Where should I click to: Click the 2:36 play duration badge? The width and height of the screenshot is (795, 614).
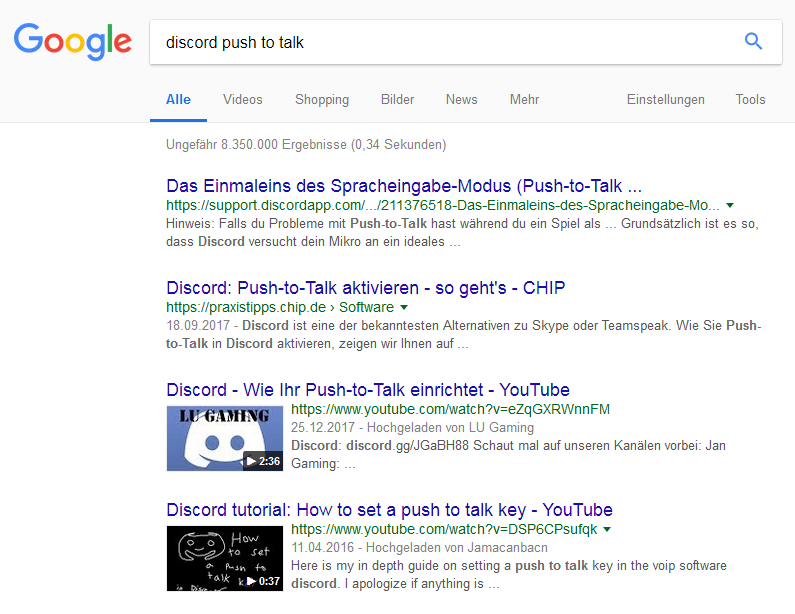click(263, 461)
